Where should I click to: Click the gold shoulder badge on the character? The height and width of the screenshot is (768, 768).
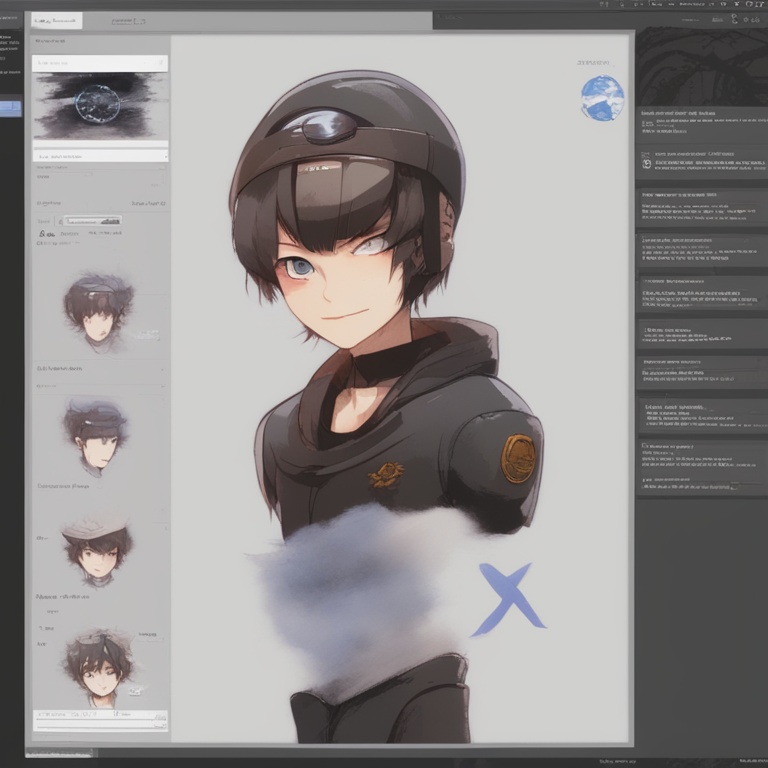[518, 459]
